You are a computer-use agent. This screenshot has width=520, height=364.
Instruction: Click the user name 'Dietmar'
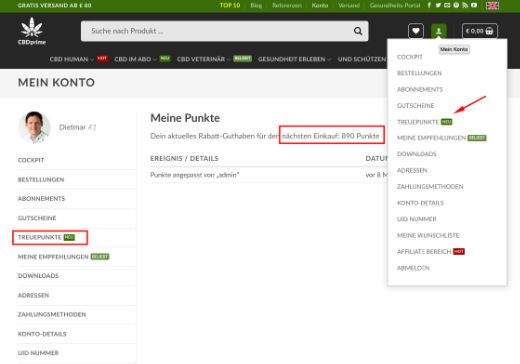pyautogui.click(x=72, y=127)
